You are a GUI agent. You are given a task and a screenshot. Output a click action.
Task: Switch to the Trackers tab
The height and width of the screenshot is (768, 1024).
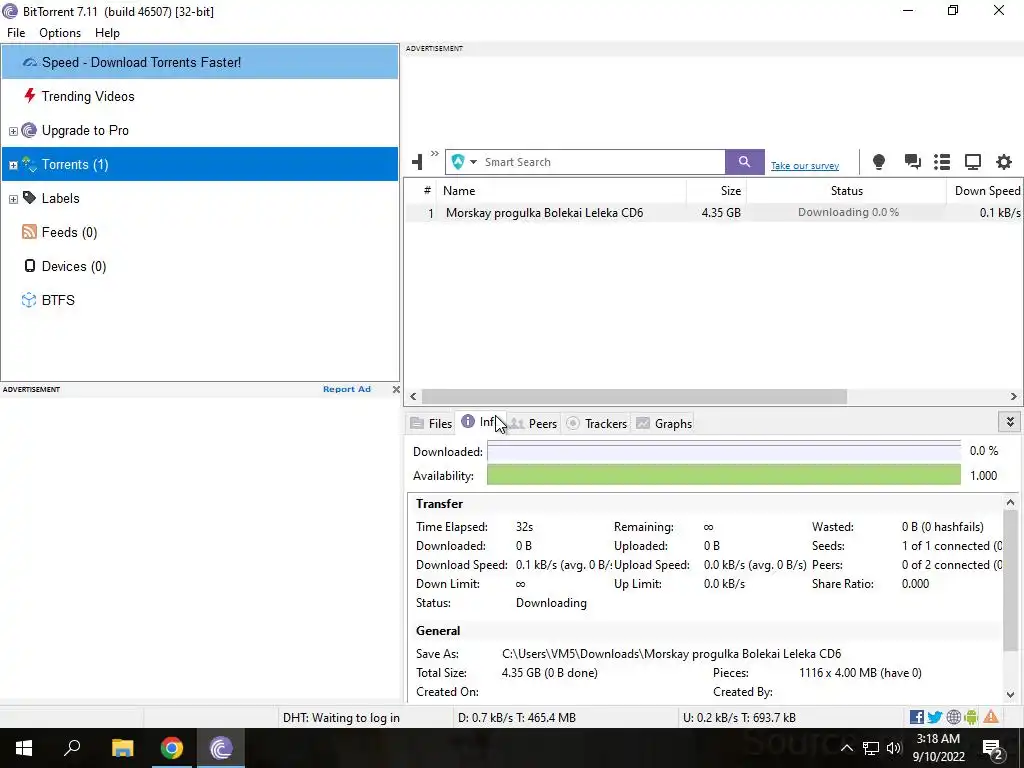[x=596, y=423]
